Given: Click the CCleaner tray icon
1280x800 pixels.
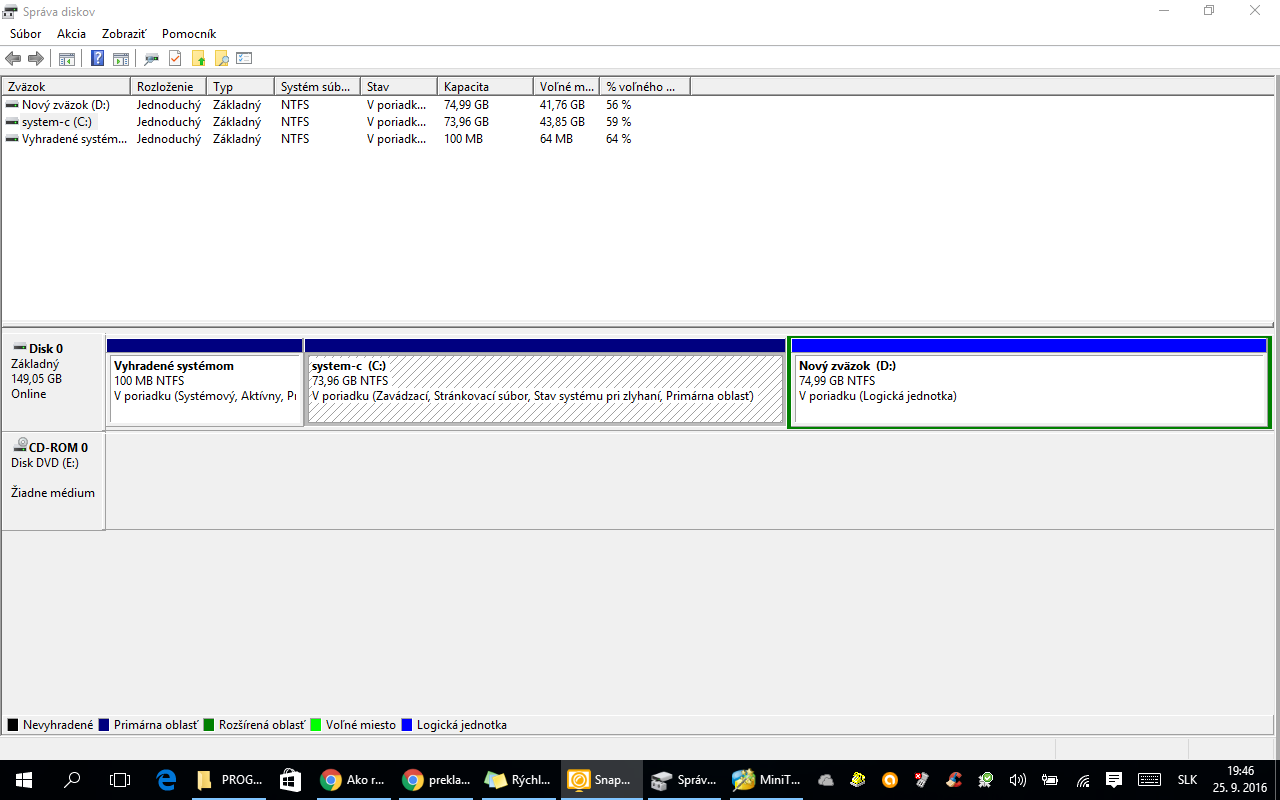Looking at the screenshot, I should click(954, 780).
